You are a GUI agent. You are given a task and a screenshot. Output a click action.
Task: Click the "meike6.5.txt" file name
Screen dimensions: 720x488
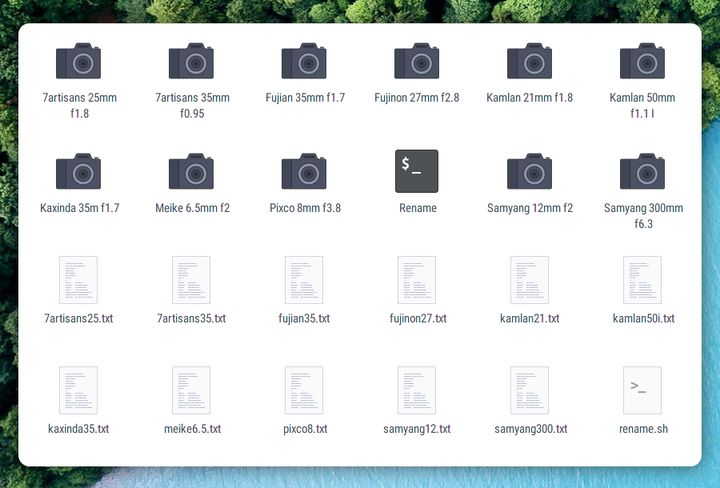192,429
